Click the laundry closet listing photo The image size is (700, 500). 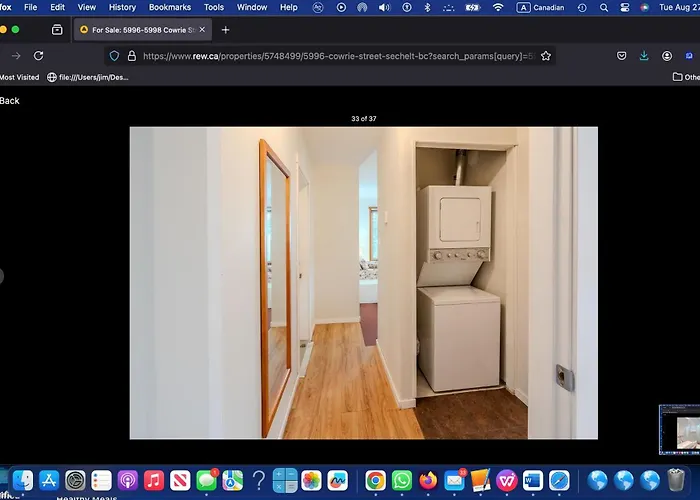click(x=363, y=283)
